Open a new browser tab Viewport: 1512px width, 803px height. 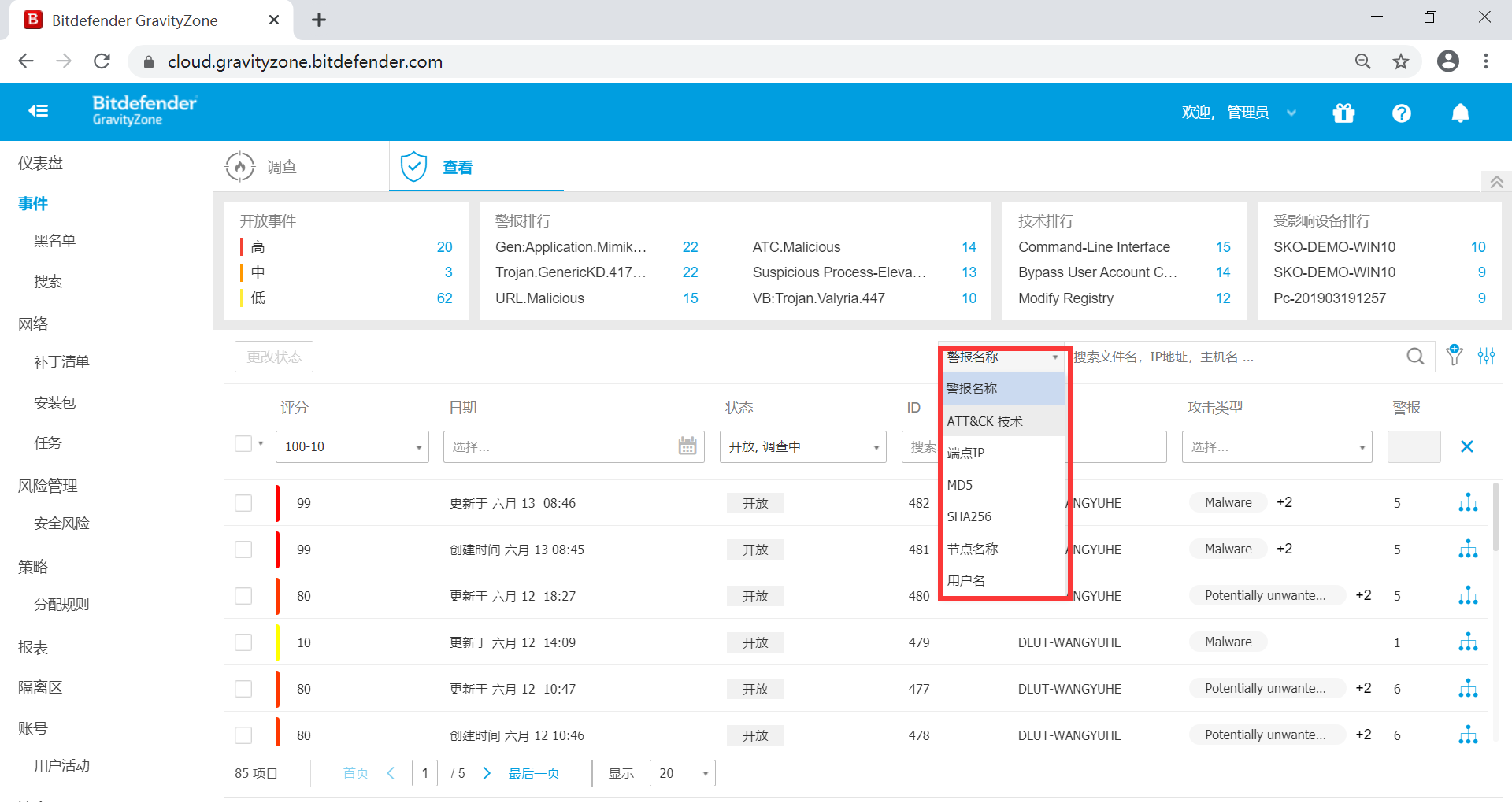pos(319,20)
